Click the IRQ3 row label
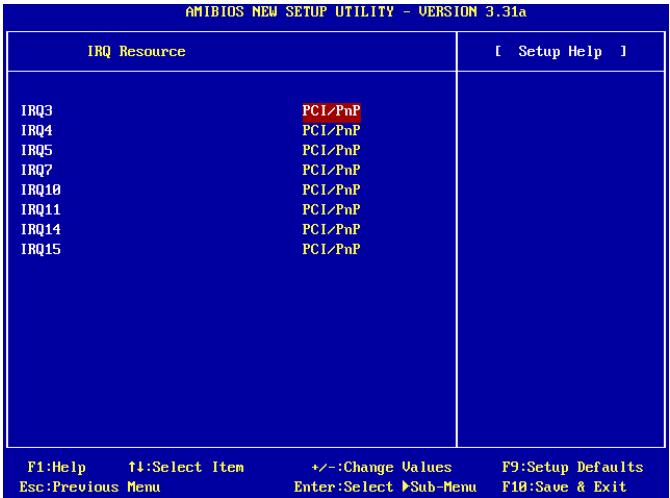The image size is (670, 498). [37, 111]
